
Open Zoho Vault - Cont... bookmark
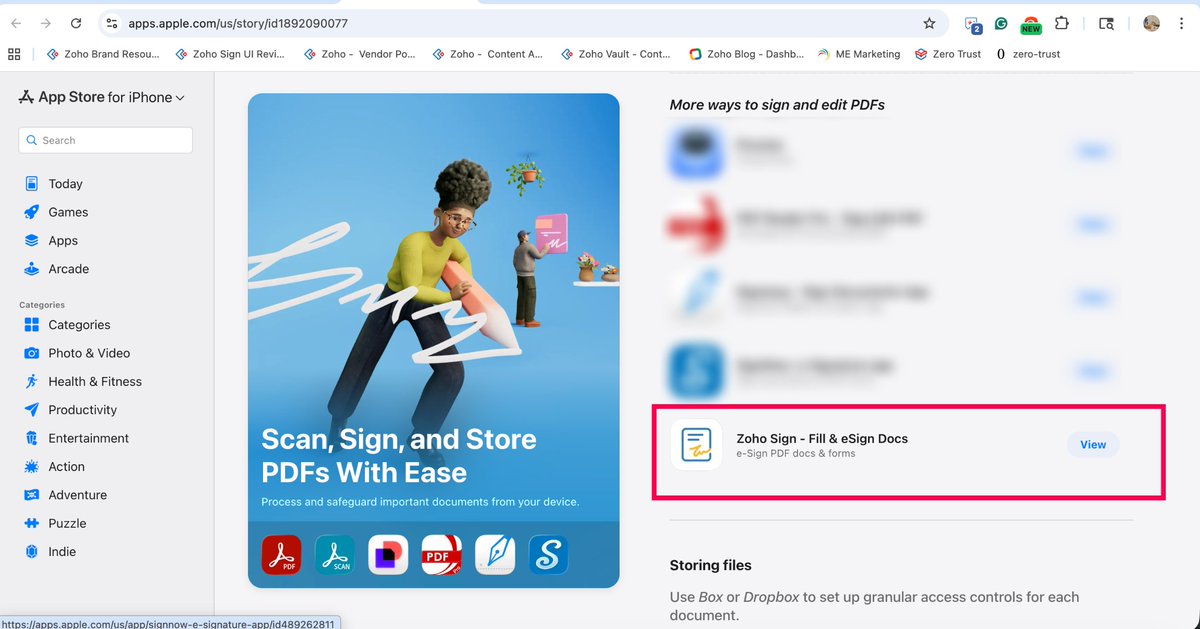[x=616, y=54]
